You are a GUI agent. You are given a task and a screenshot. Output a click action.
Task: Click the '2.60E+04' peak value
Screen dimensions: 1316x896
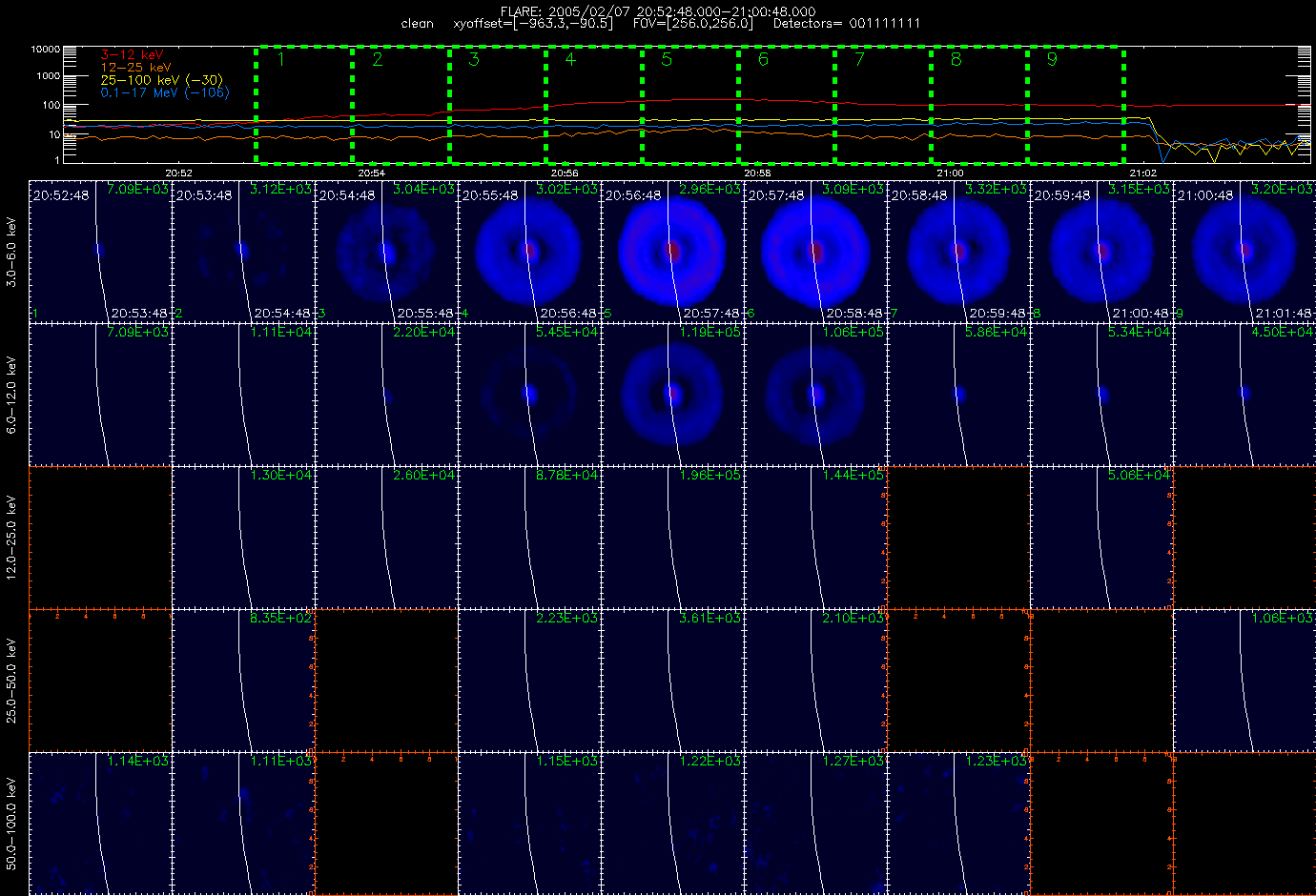(x=423, y=475)
